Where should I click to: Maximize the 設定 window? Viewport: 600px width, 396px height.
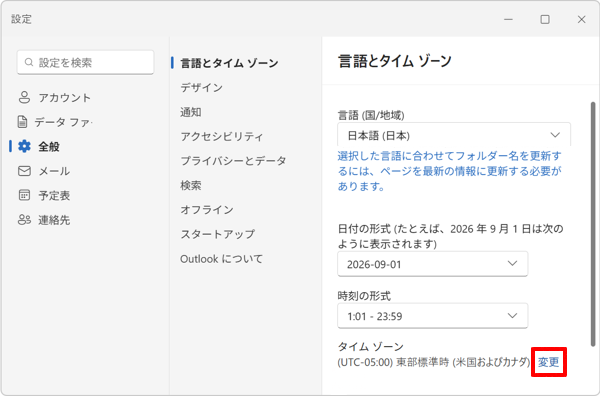pyautogui.click(x=545, y=19)
